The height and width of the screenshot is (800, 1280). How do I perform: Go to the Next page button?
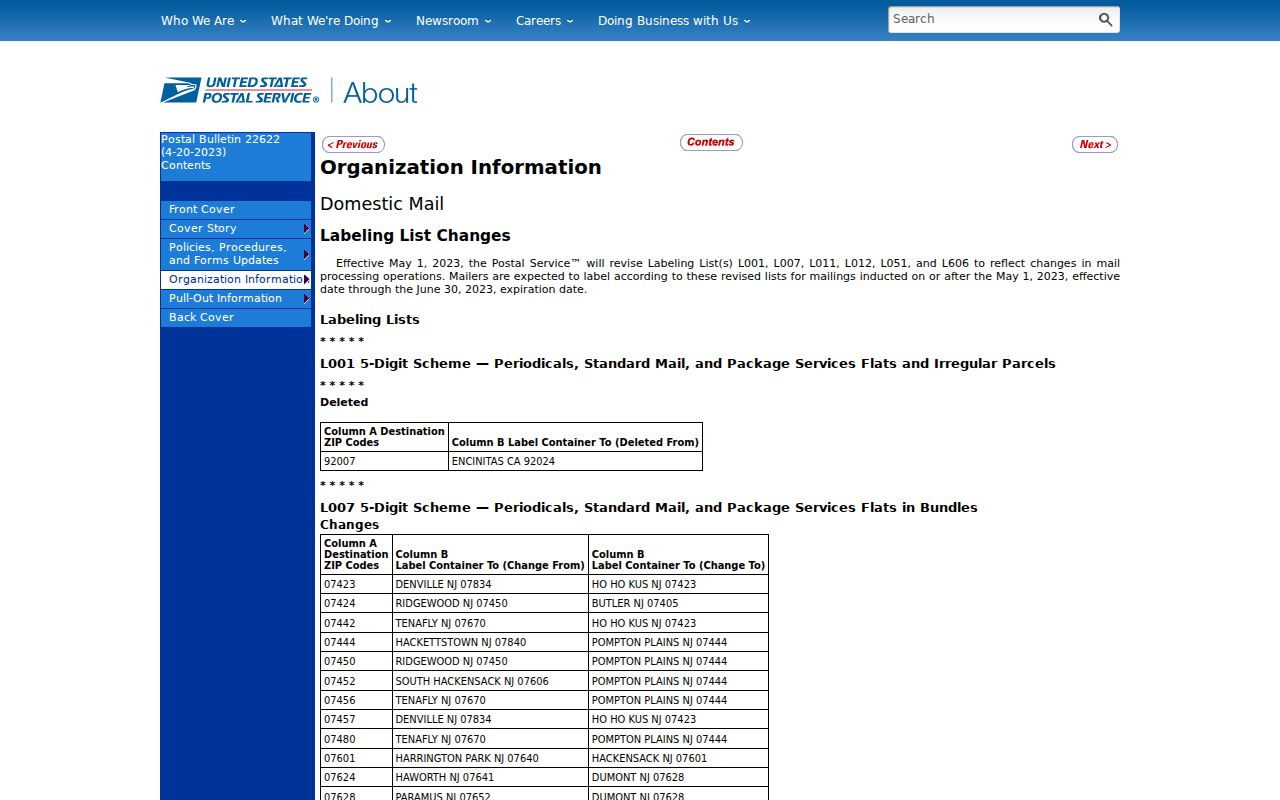coord(1095,144)
